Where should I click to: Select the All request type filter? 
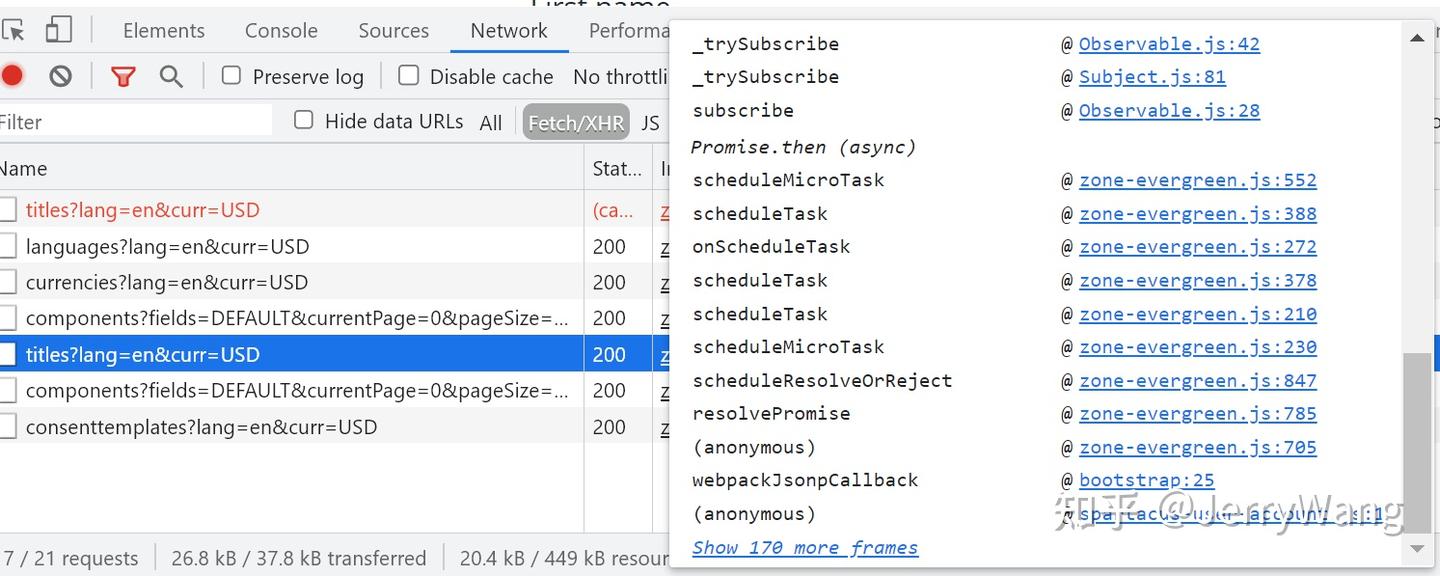click(490, 123)
